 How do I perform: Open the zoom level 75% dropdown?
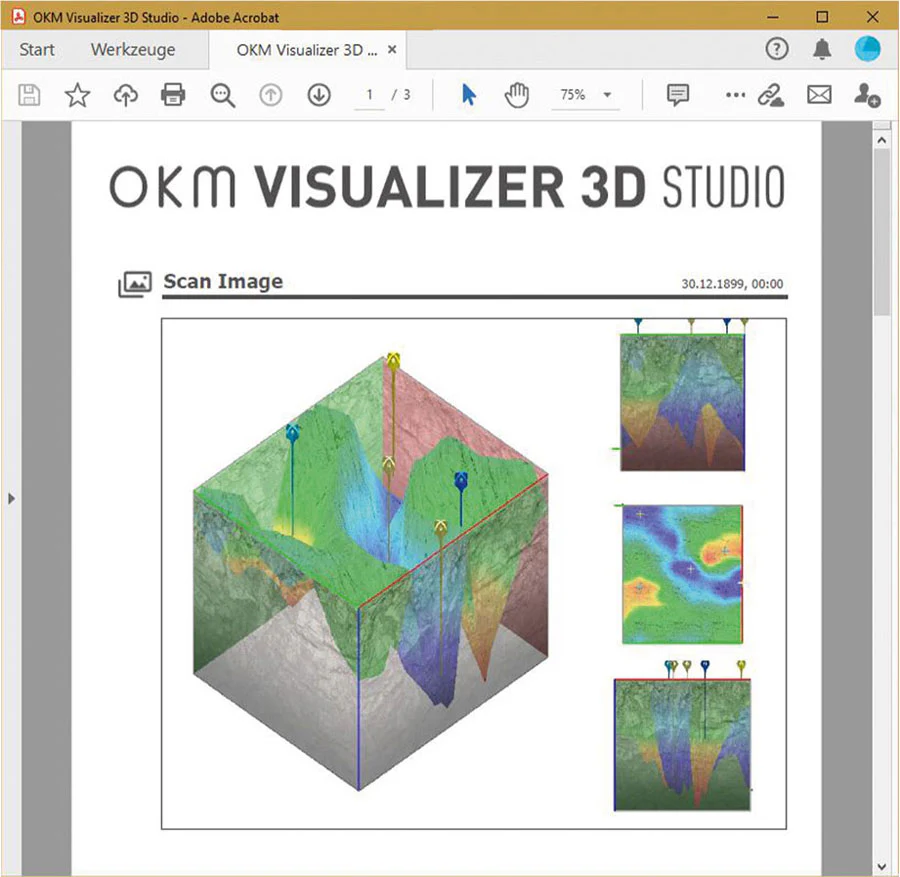(585, 95)
